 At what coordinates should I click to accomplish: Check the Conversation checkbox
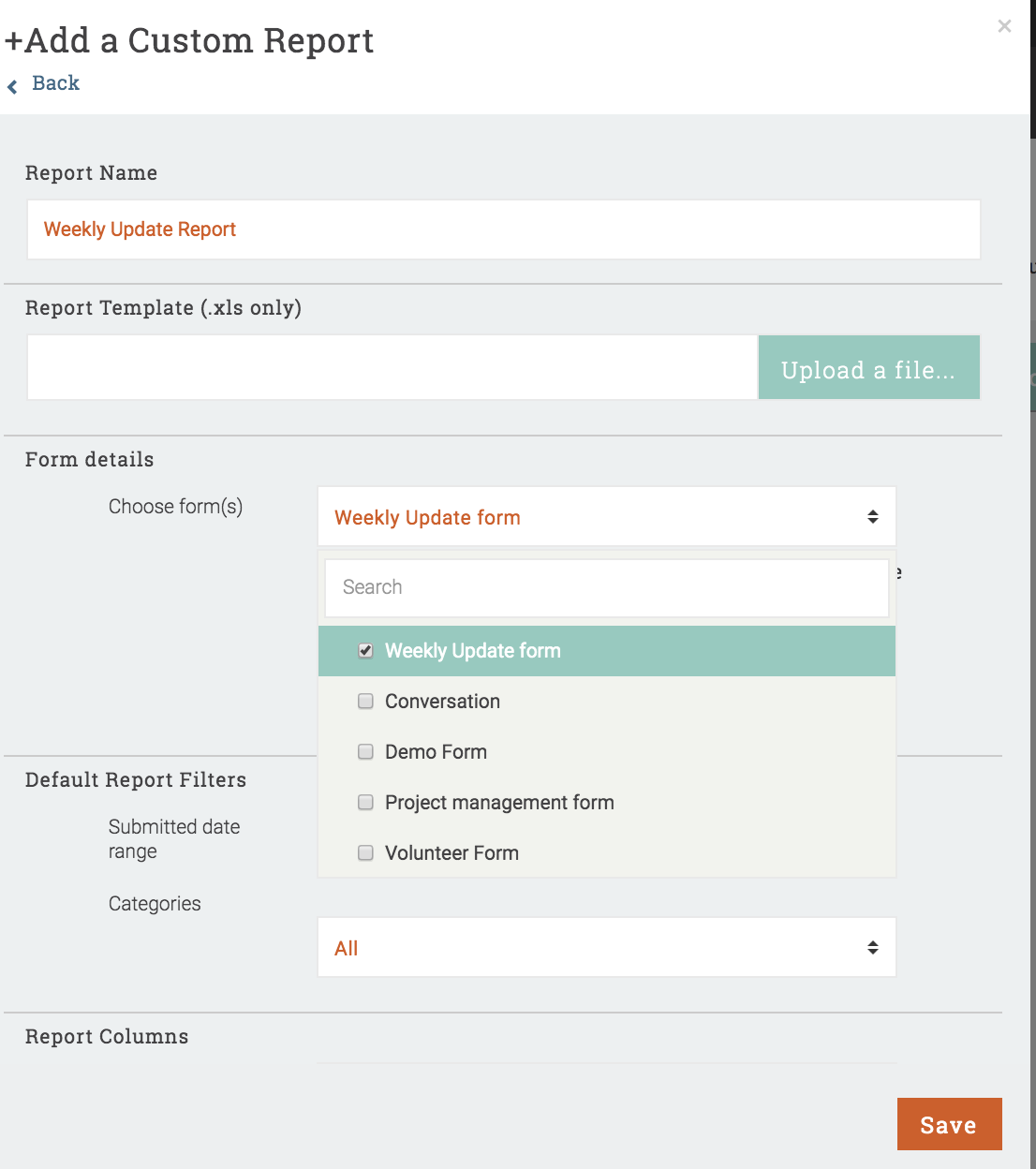pyautogui.click(x=366, y=702)
